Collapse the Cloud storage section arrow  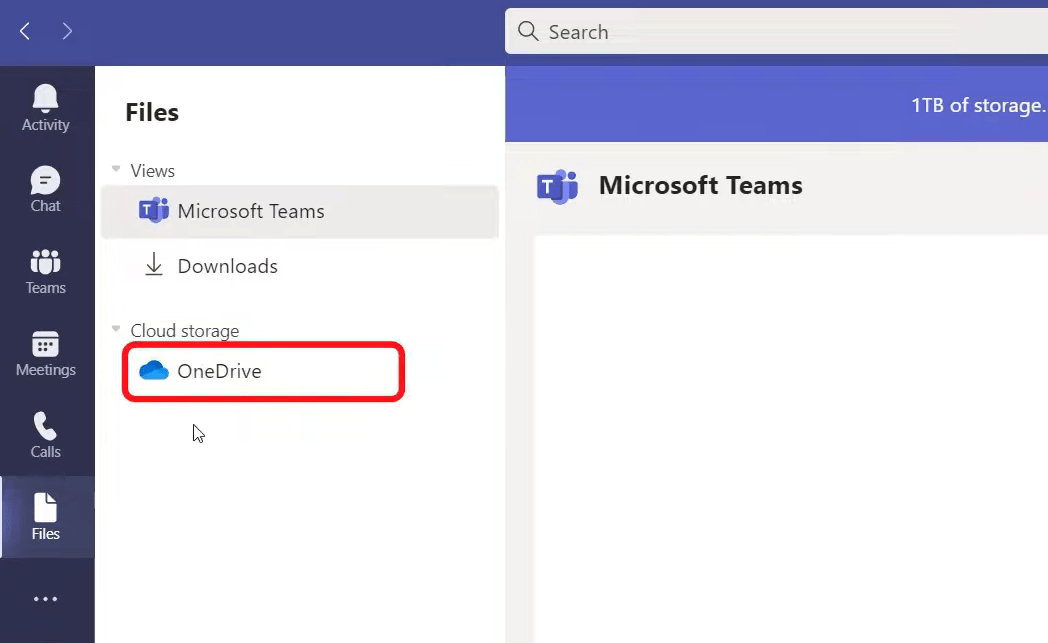[116, 329]
